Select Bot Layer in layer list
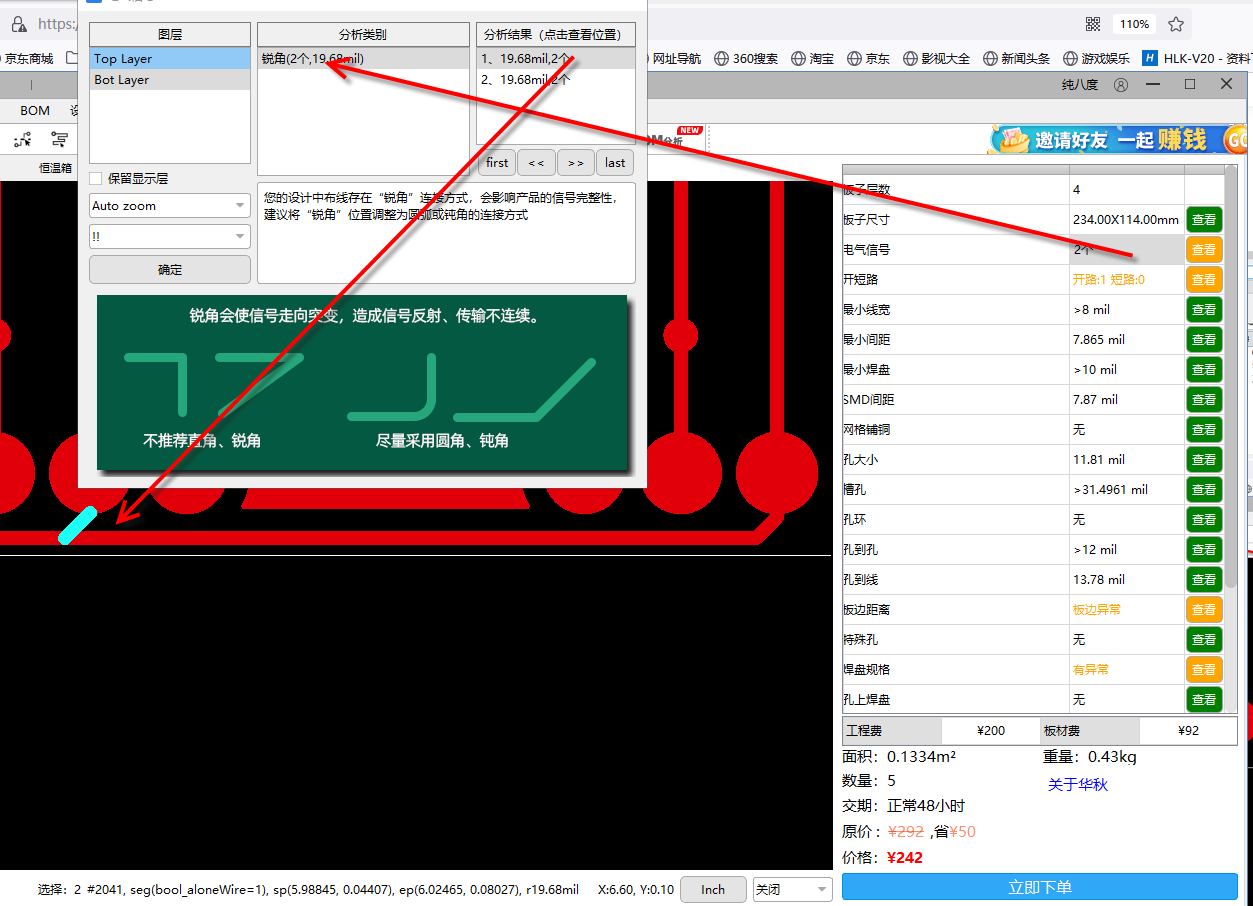 [170, 80]
